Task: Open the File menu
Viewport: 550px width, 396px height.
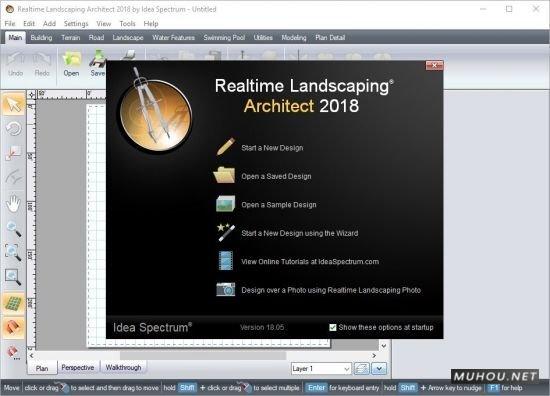Action: 10,24
